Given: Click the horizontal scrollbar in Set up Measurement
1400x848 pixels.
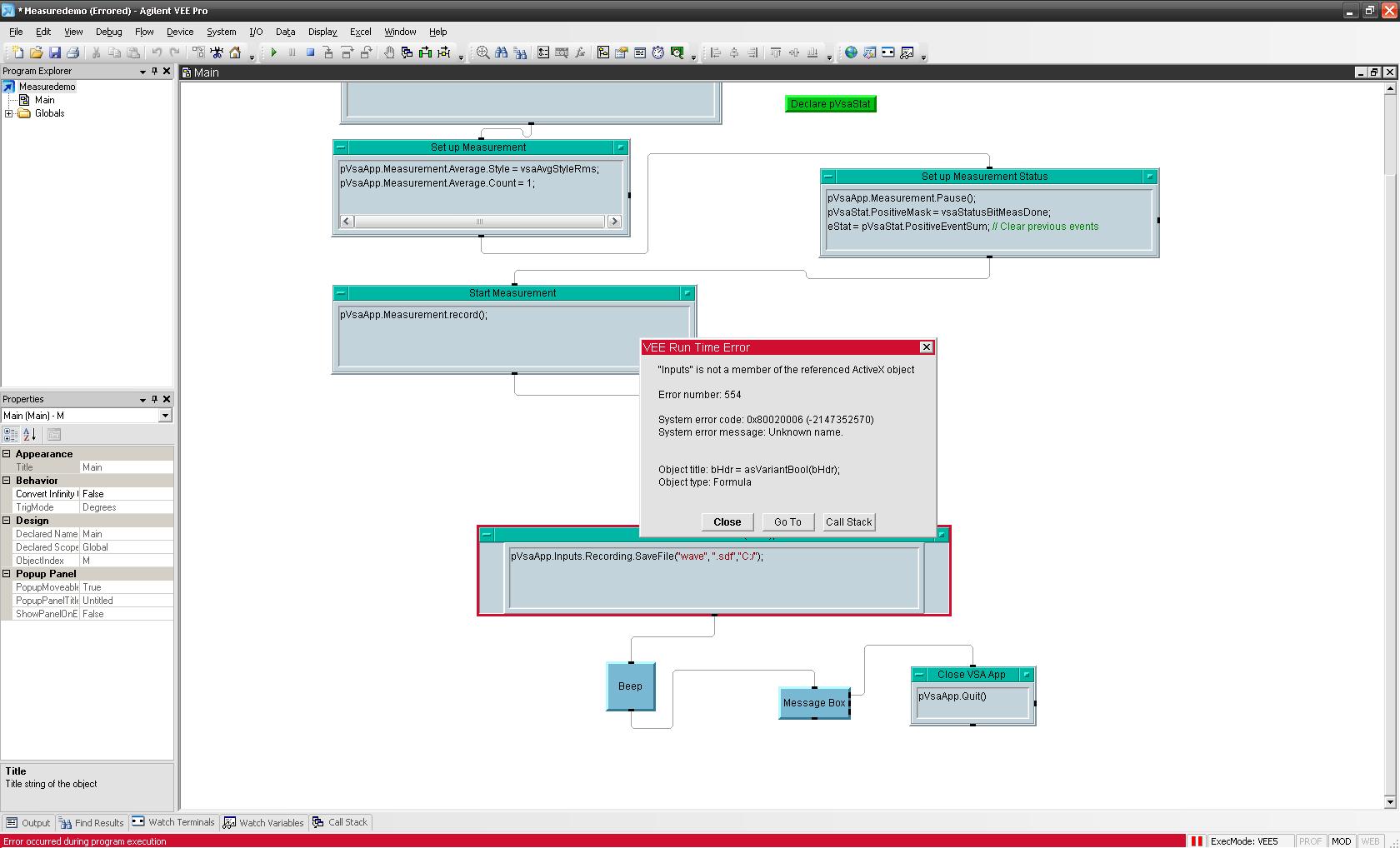Looking at the screenshot, I should [x=480, y=222].
